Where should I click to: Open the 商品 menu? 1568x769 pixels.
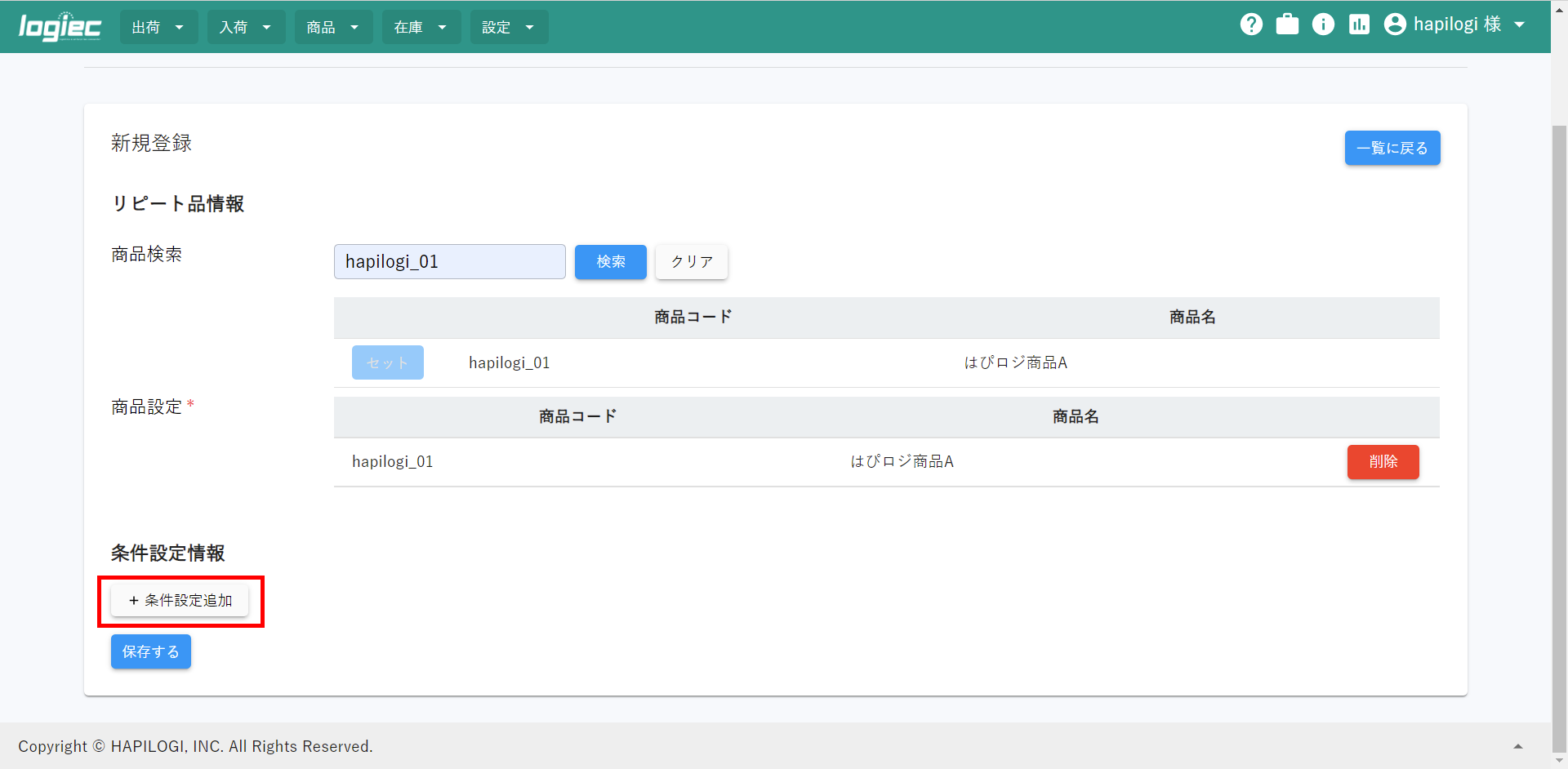point(334,27)
